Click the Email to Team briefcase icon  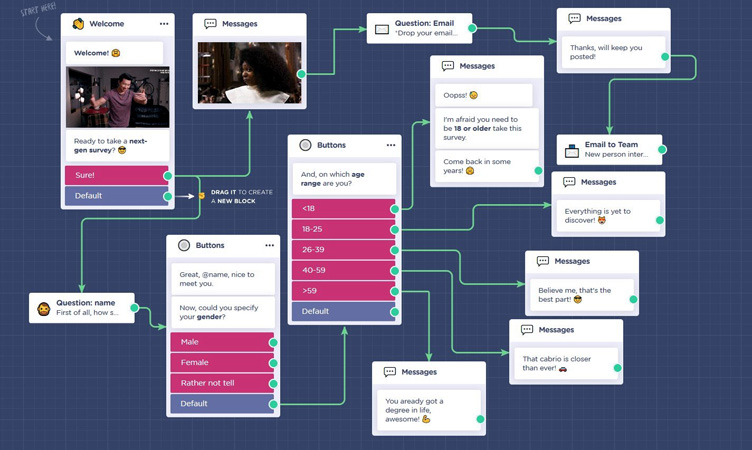[571, 150]
